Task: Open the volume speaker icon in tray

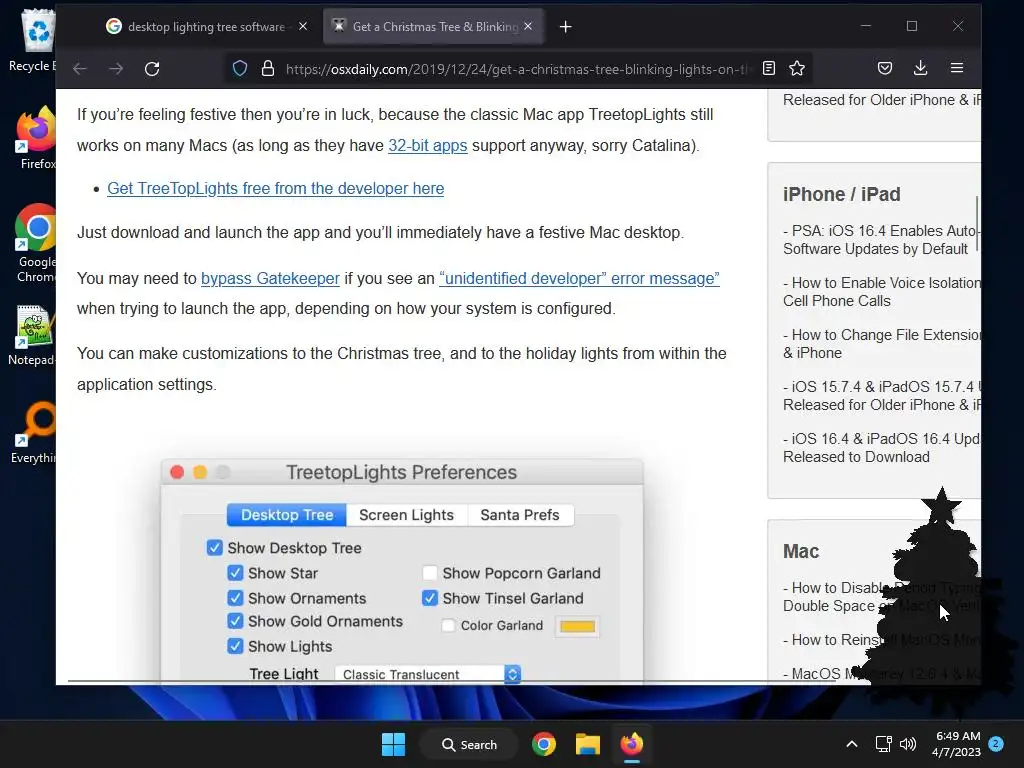Action: pyautogui.click(x=908, y=744)
